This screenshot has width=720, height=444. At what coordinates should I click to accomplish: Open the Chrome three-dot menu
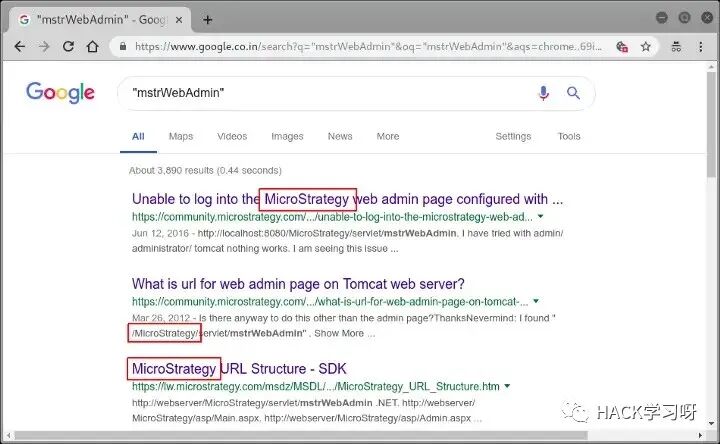700,46
